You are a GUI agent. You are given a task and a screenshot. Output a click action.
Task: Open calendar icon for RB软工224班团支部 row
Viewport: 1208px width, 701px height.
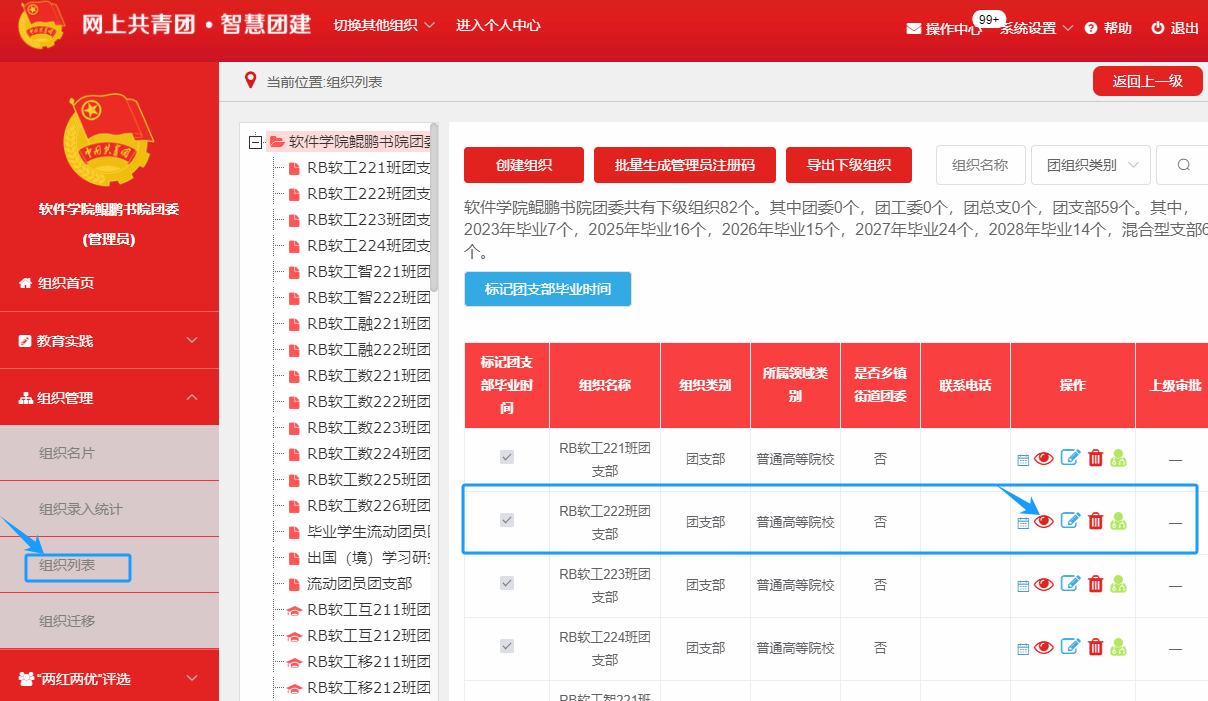tap(1023, 651)
